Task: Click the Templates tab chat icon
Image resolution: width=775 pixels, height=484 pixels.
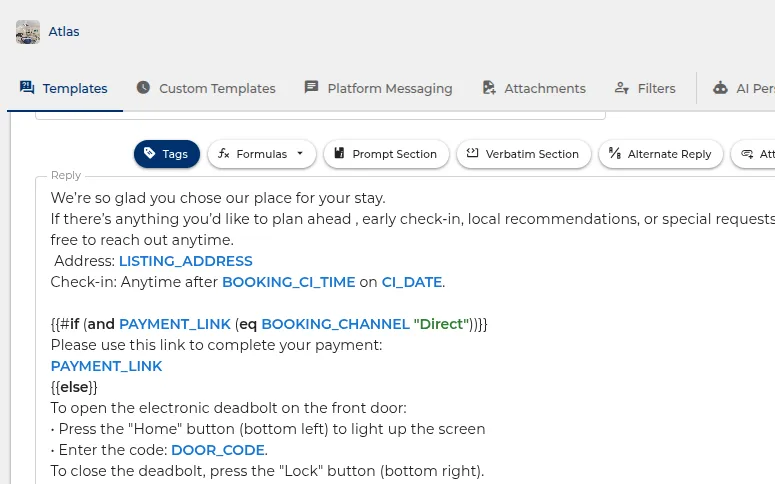Action: click(27, 88)
